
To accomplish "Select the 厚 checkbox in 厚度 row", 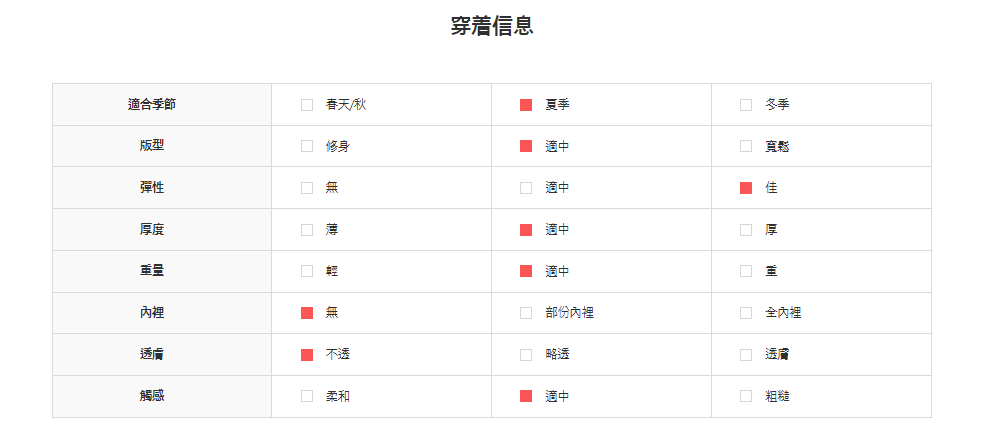I will point(746,230).
